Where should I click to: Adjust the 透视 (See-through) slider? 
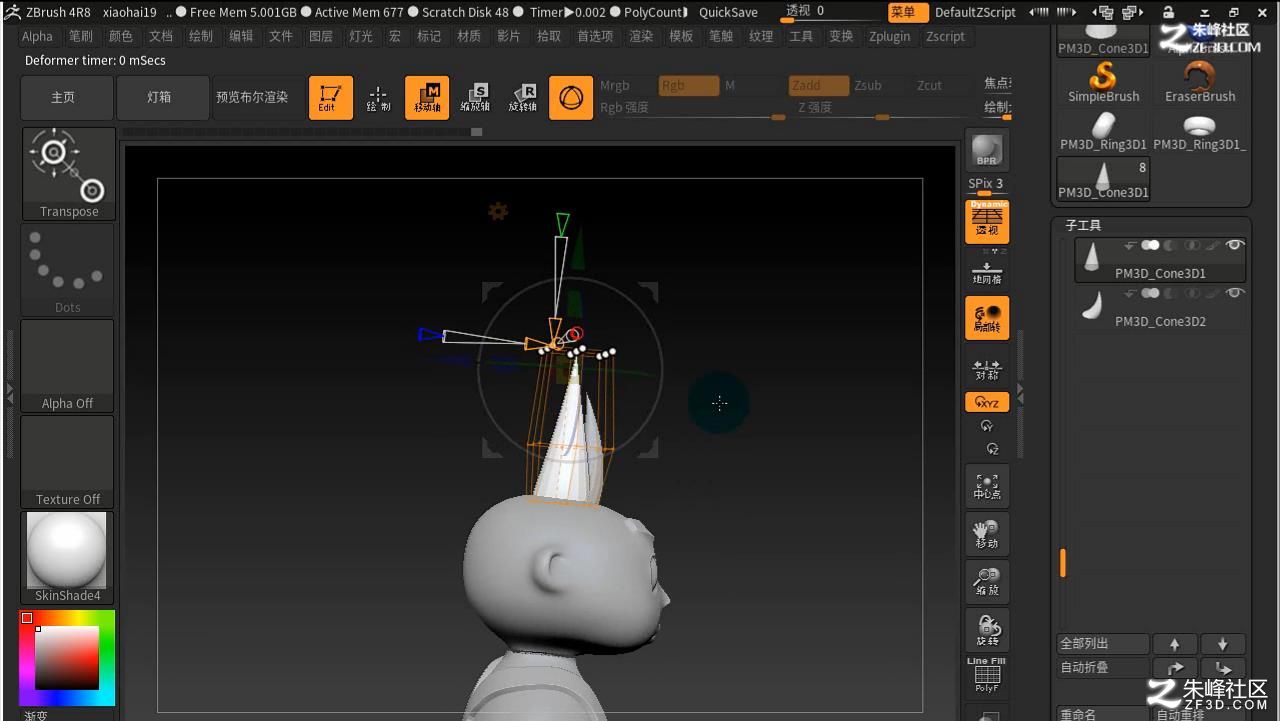pyautogui.click(x=830, y=12)
